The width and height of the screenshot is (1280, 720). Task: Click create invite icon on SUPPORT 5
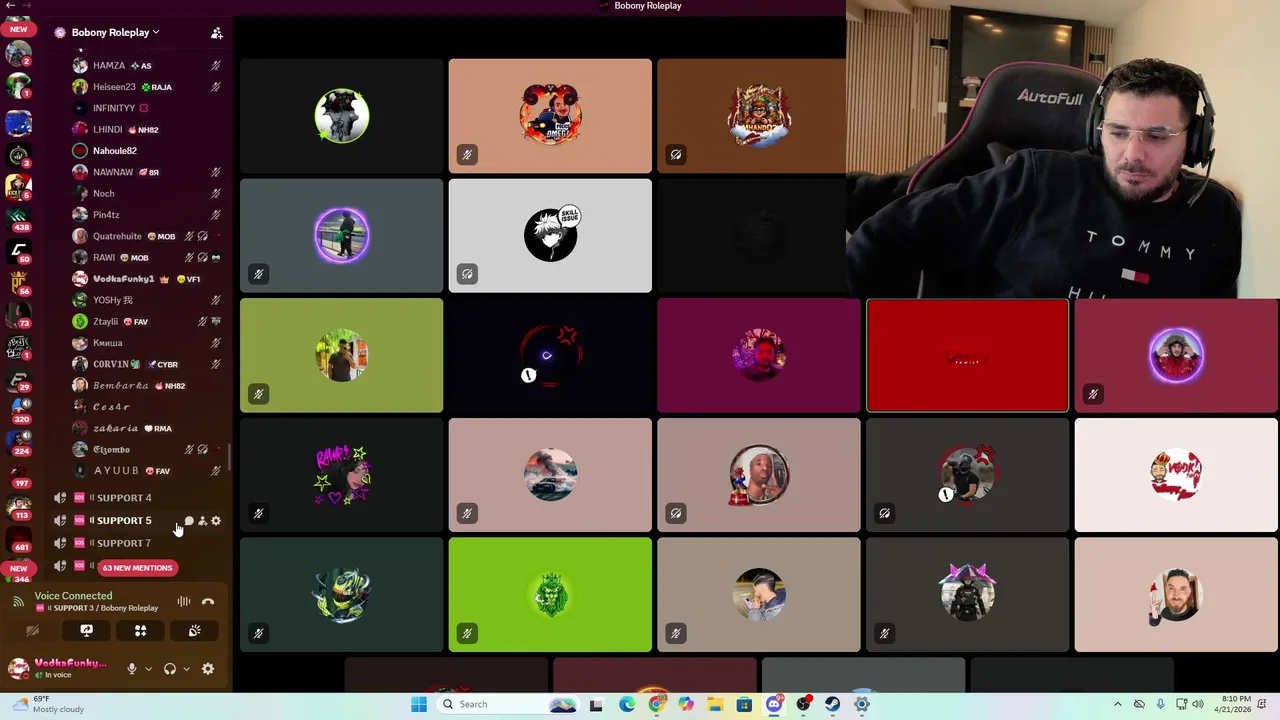point(202,521)
